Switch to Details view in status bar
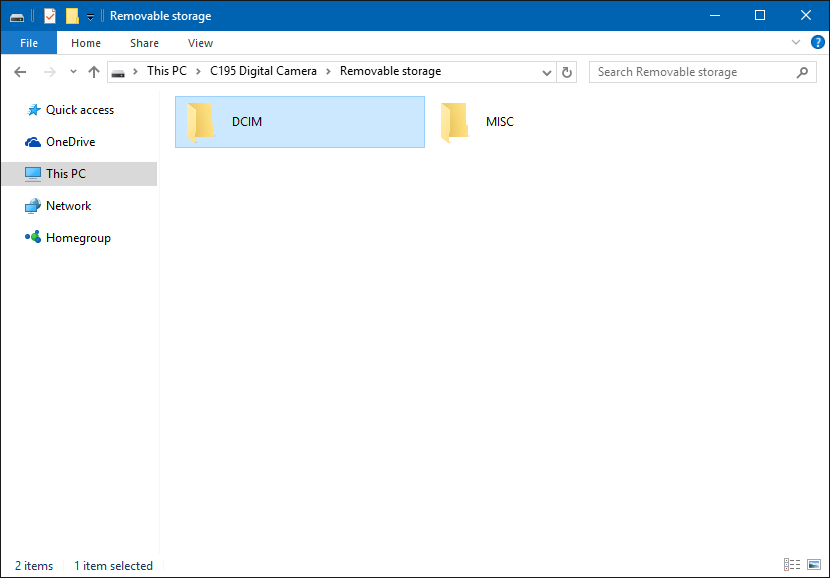This screenshot has height=578, width=830. click(x=791, y=564)
